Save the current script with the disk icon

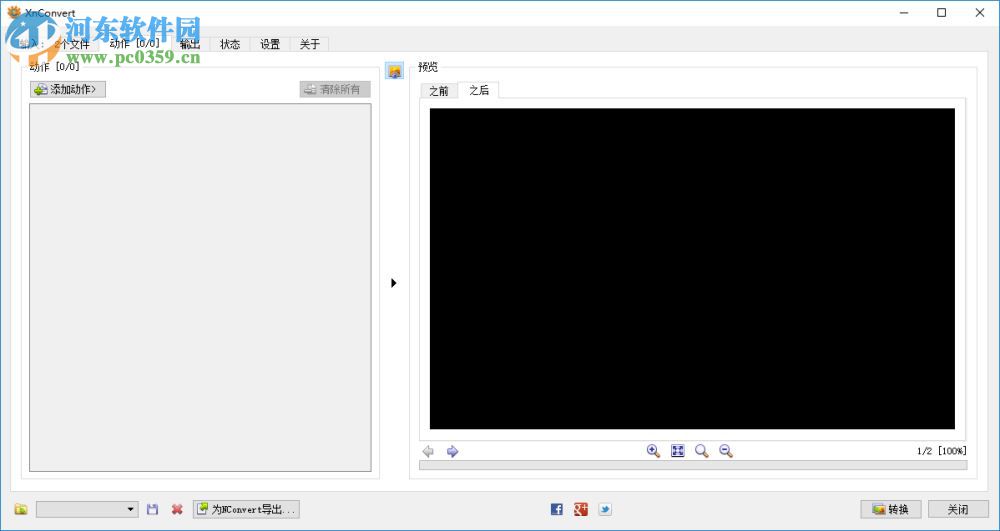[x=152, y=509]
